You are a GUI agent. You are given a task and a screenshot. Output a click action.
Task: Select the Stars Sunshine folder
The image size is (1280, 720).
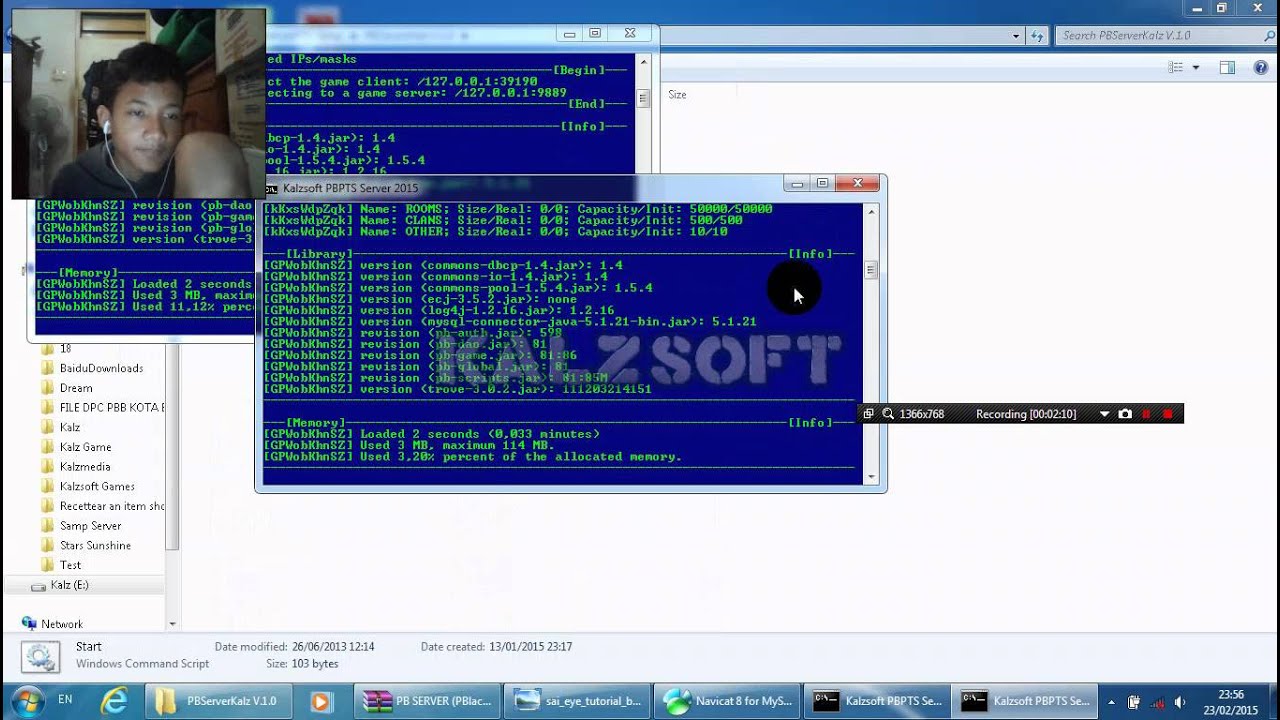95,546
